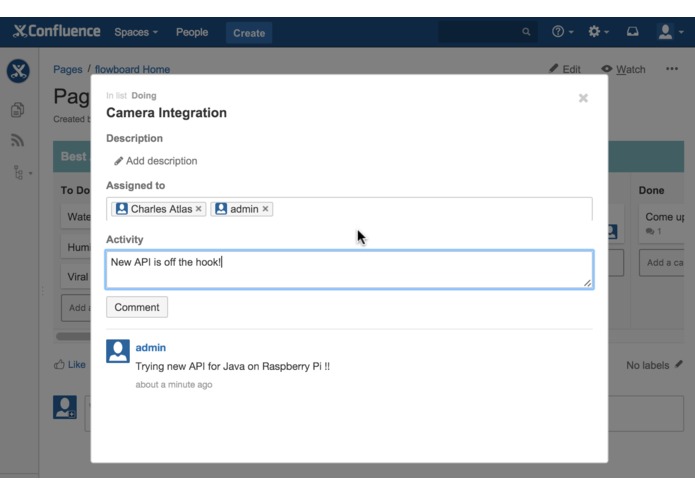Click the search field in header
The height and width of the screenshot is (494, 695).
point(487,32)
